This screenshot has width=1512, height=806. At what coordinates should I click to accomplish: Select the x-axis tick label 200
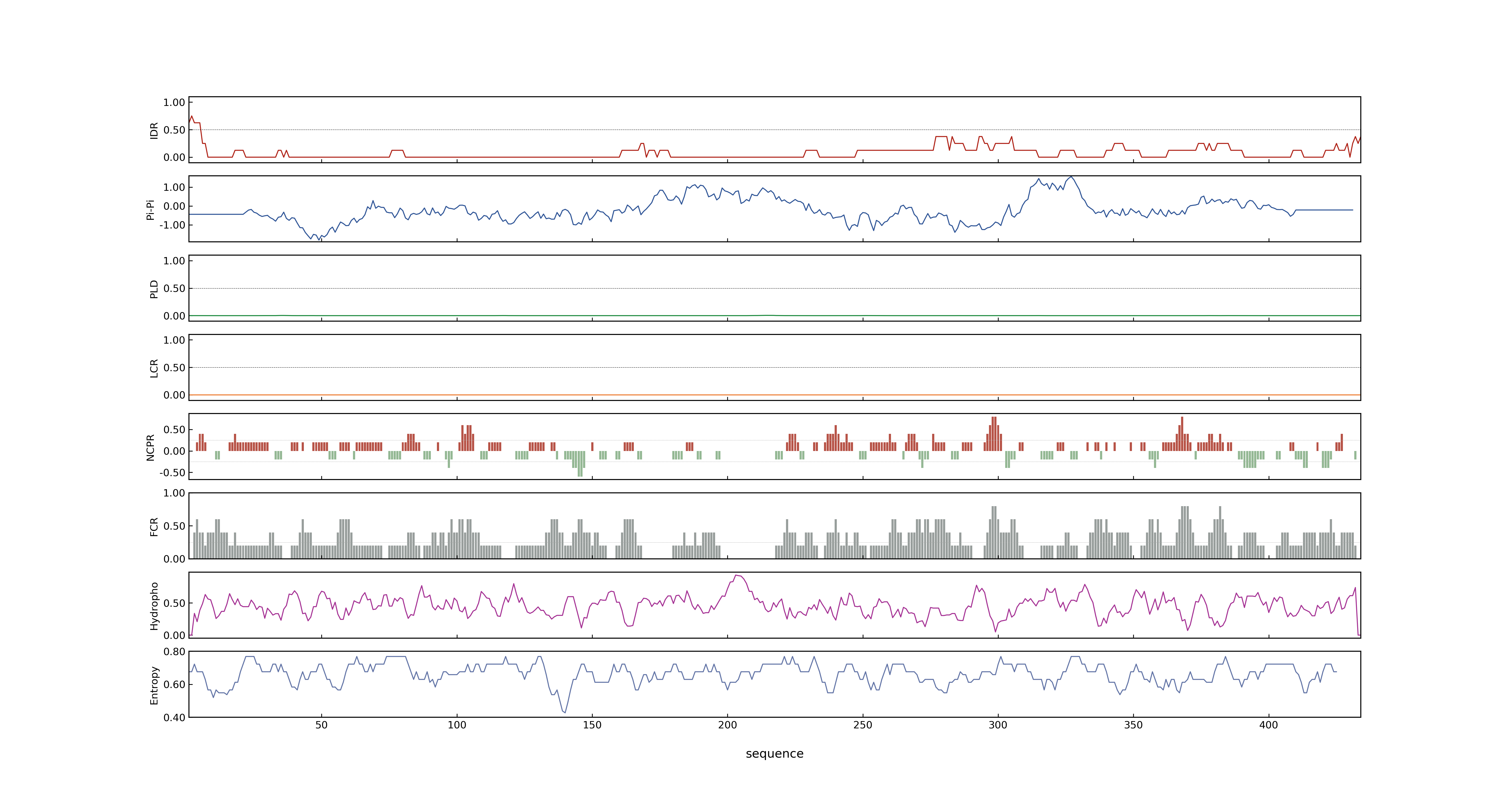[x=727, y=725]
